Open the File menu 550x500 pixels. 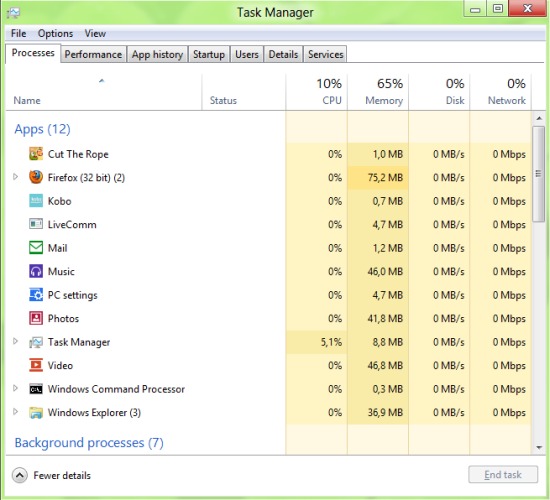click(x=19, y=34)
